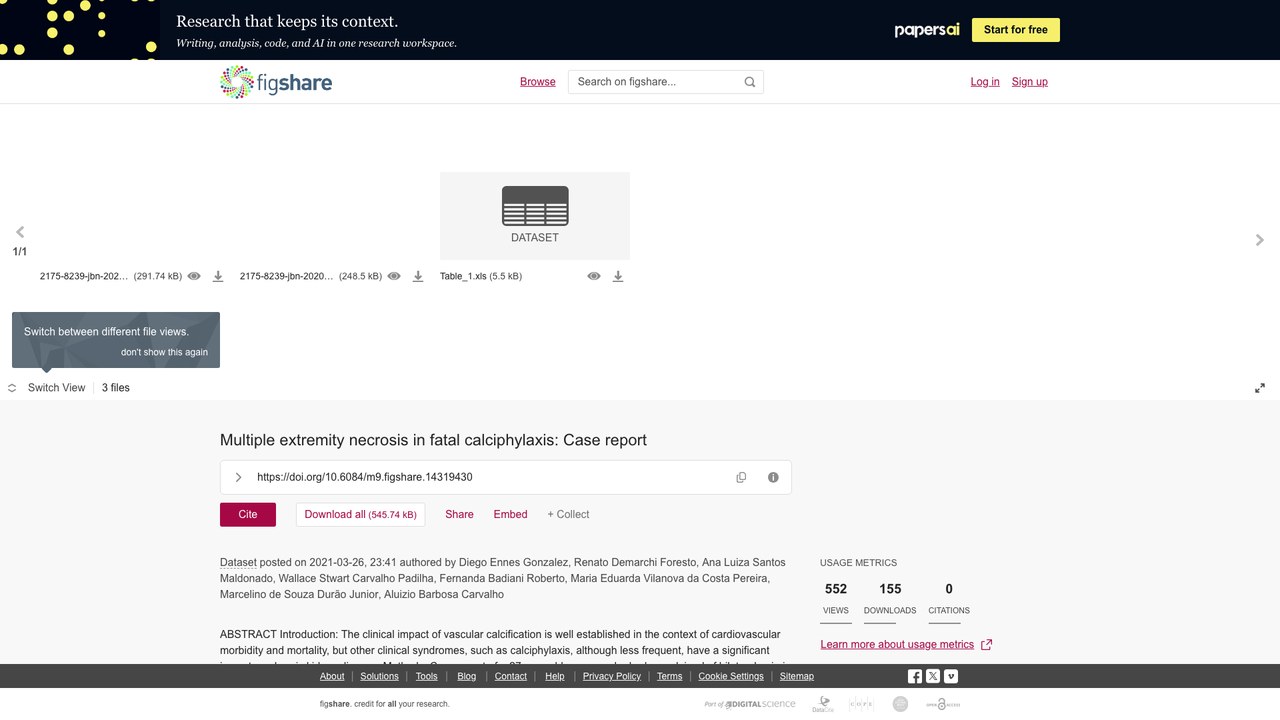Select the DATASET file thumbnail

[x=535, y=216]
